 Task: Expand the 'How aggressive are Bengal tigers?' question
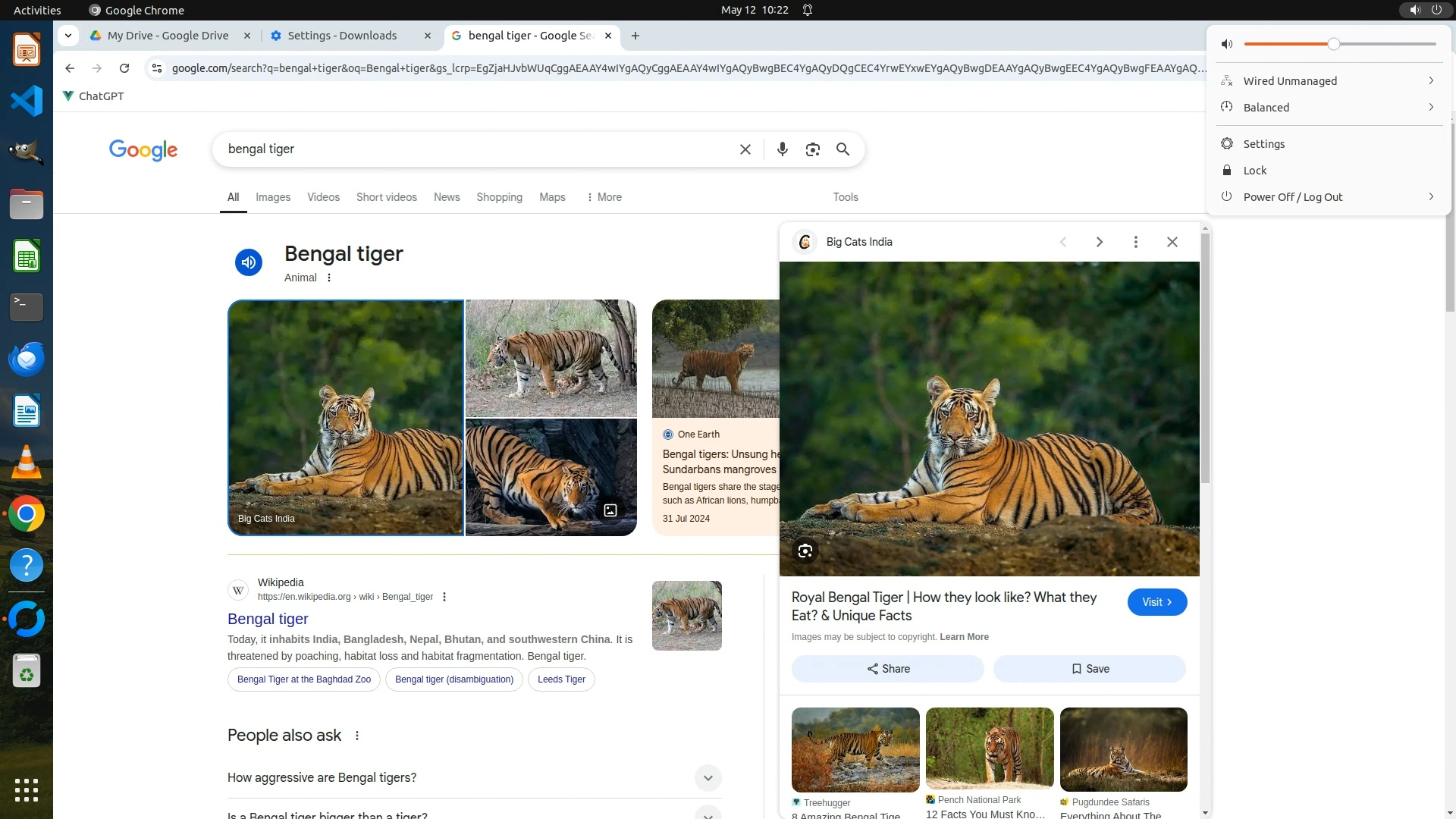click(707, 777)
